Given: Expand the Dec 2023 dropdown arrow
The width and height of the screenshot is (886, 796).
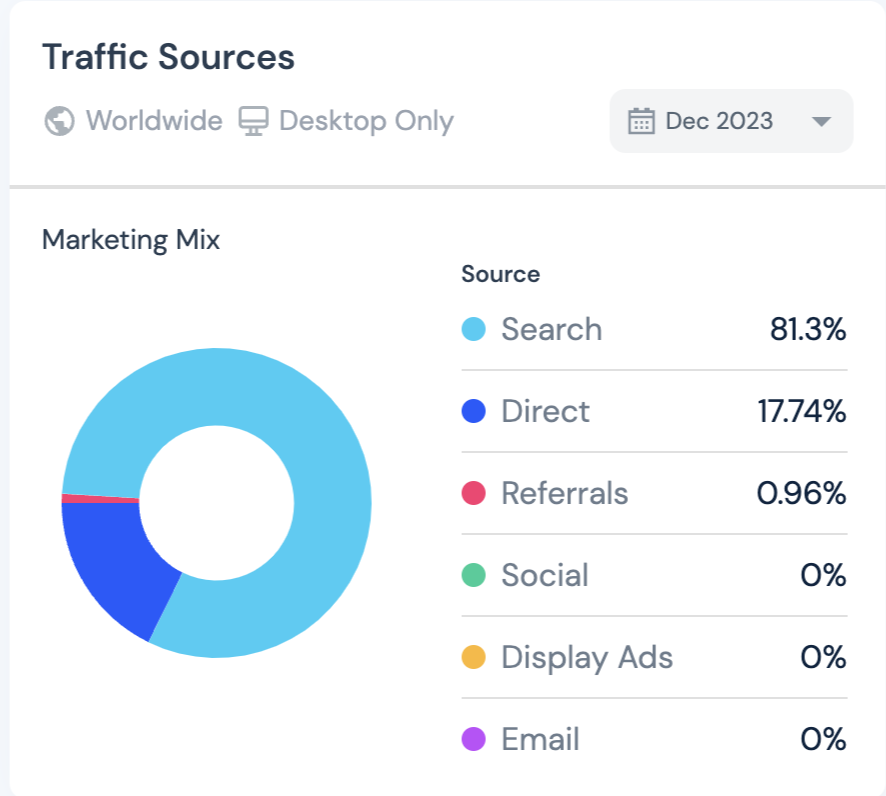Looking at the screenshot, I should coord(821,122).
